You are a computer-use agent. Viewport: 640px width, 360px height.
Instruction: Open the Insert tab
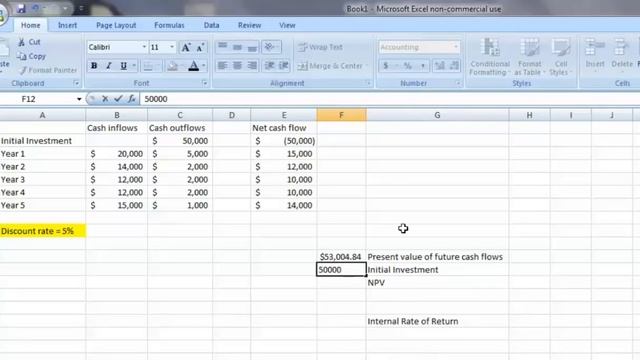coord(67,25)
